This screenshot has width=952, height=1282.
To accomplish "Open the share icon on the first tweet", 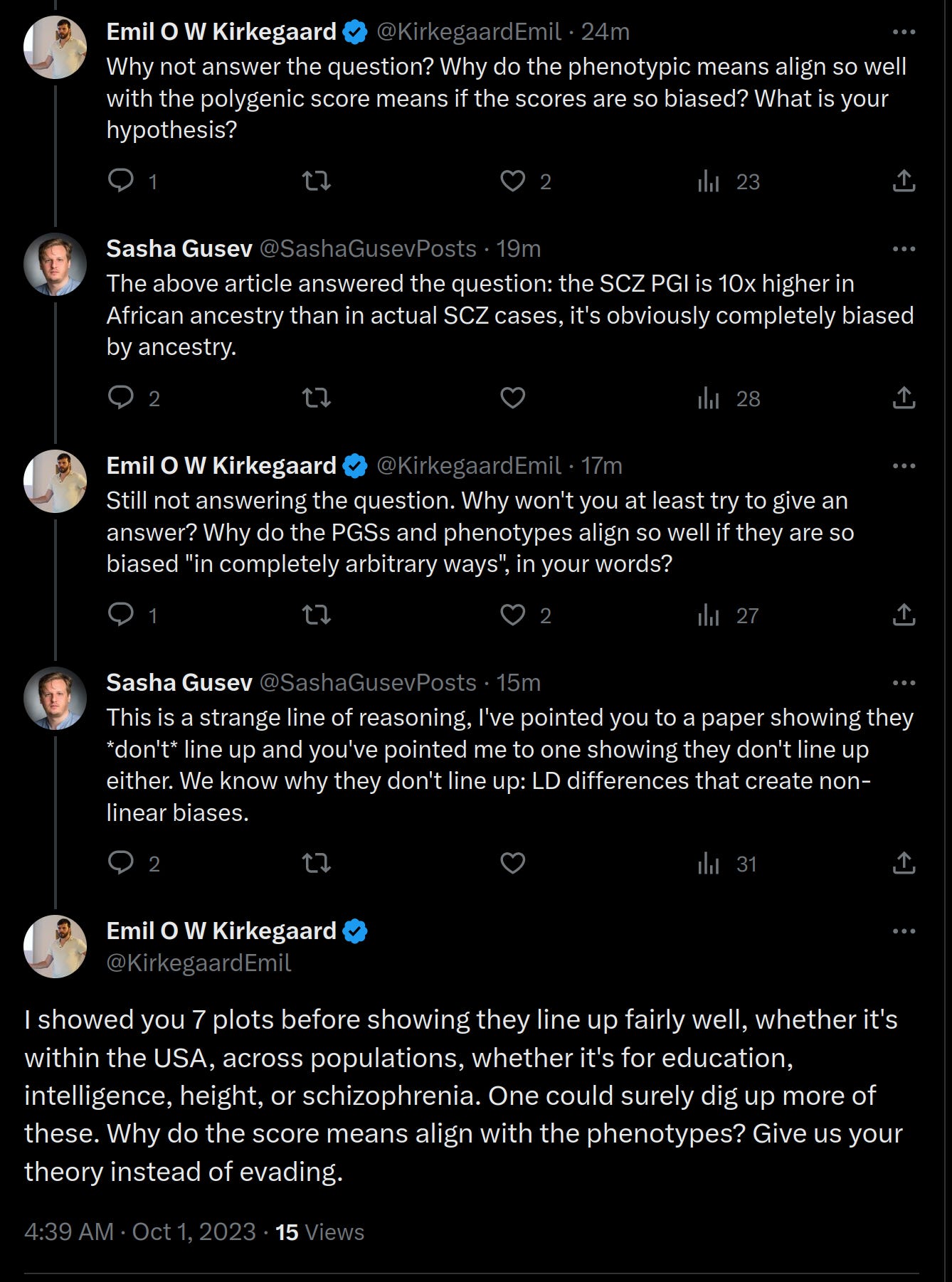I will (904, 181).
